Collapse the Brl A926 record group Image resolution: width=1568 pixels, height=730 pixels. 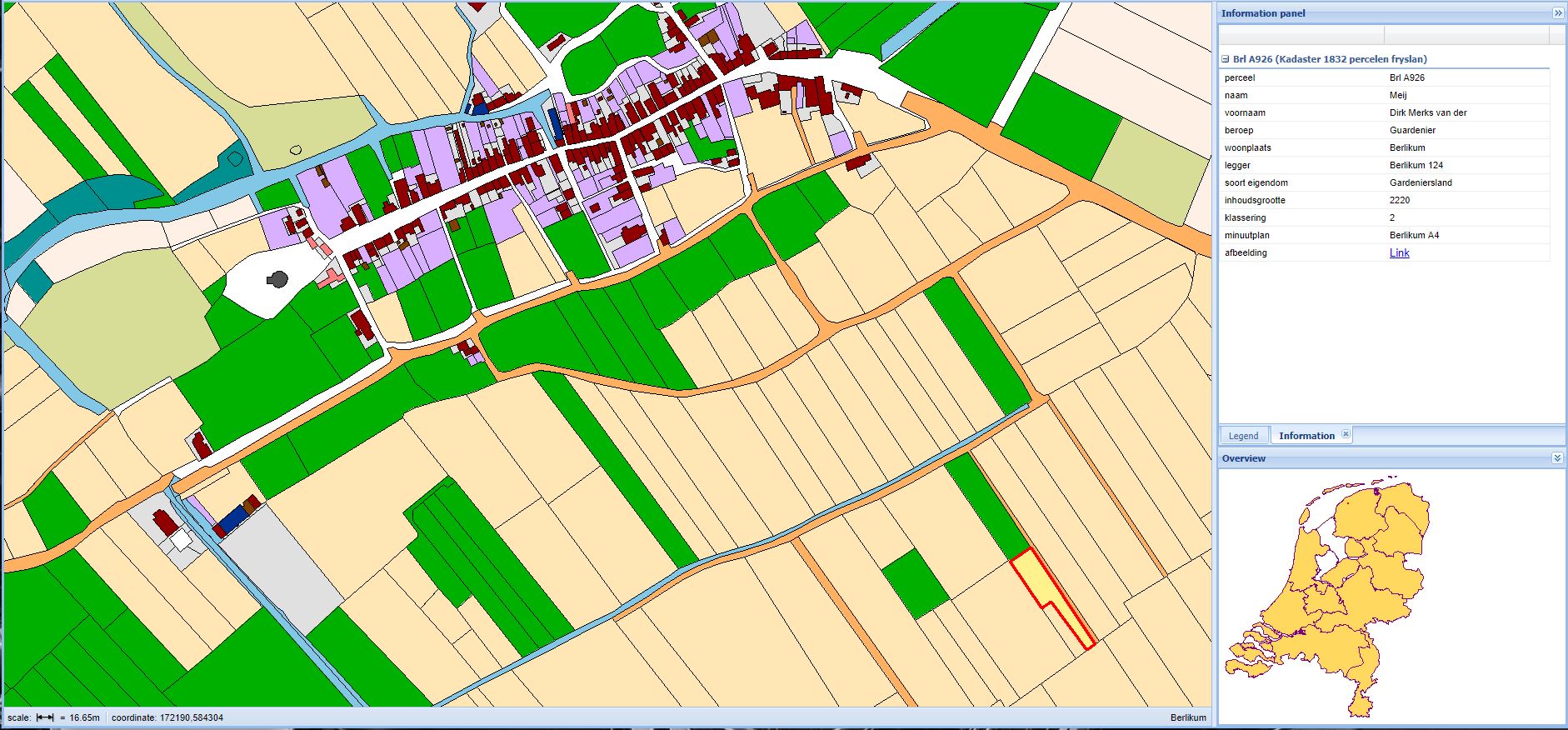click(1226, 59)
